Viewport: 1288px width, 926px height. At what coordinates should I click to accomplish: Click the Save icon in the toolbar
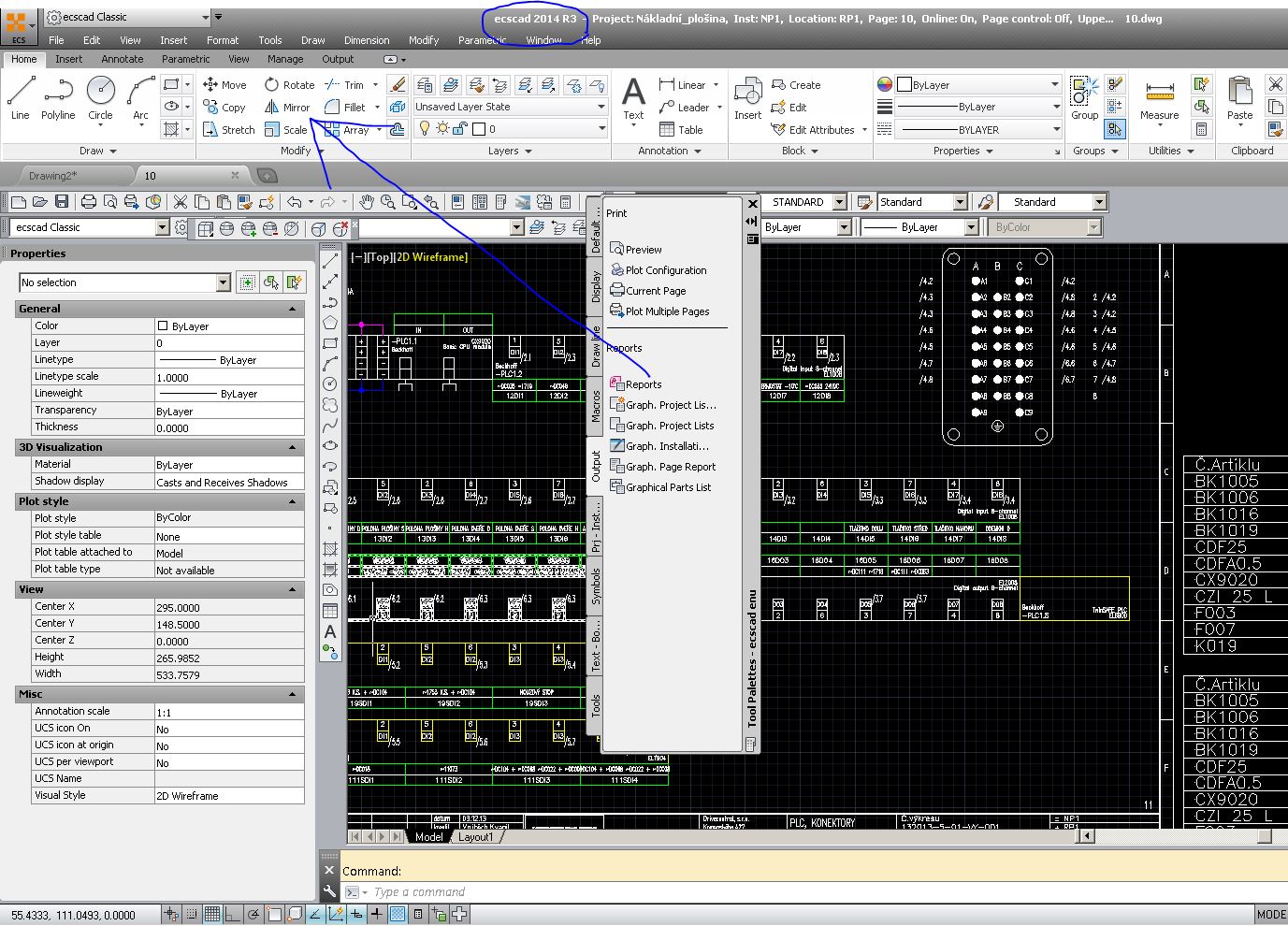click(62, 201)
